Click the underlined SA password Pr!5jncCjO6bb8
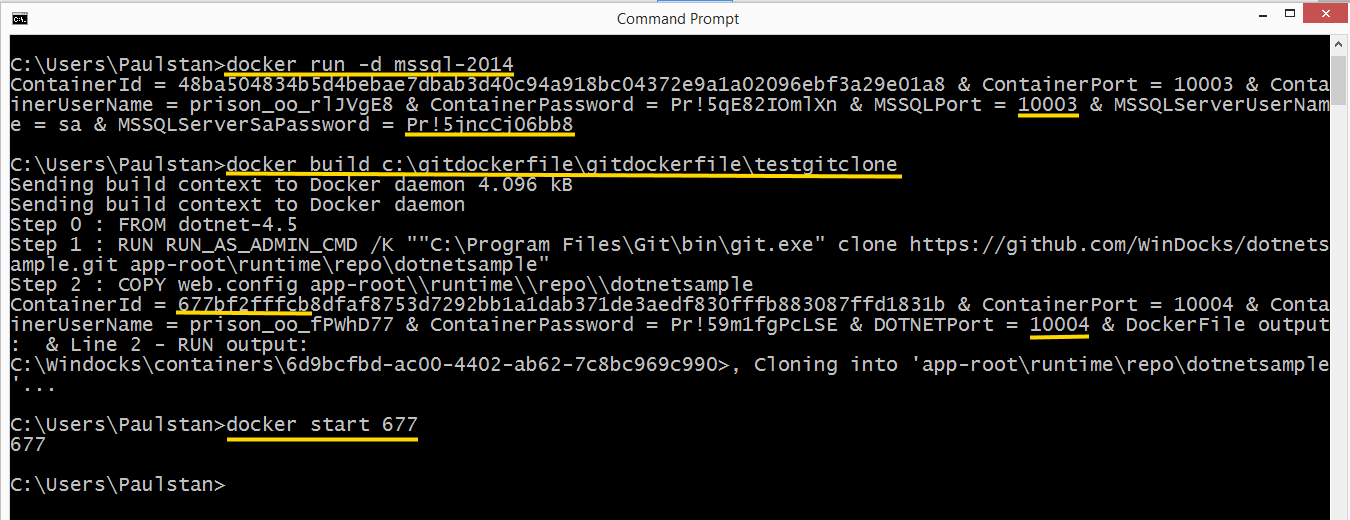 (489, 125)
